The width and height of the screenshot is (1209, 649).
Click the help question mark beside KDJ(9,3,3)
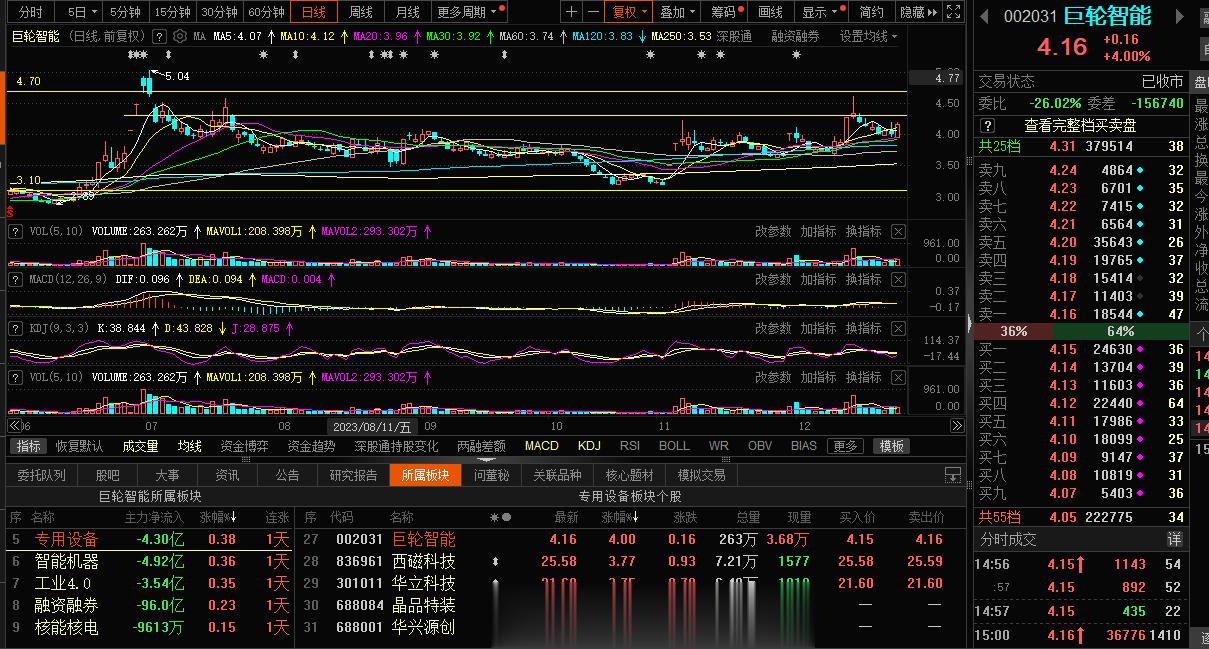(x=16, y=328)
